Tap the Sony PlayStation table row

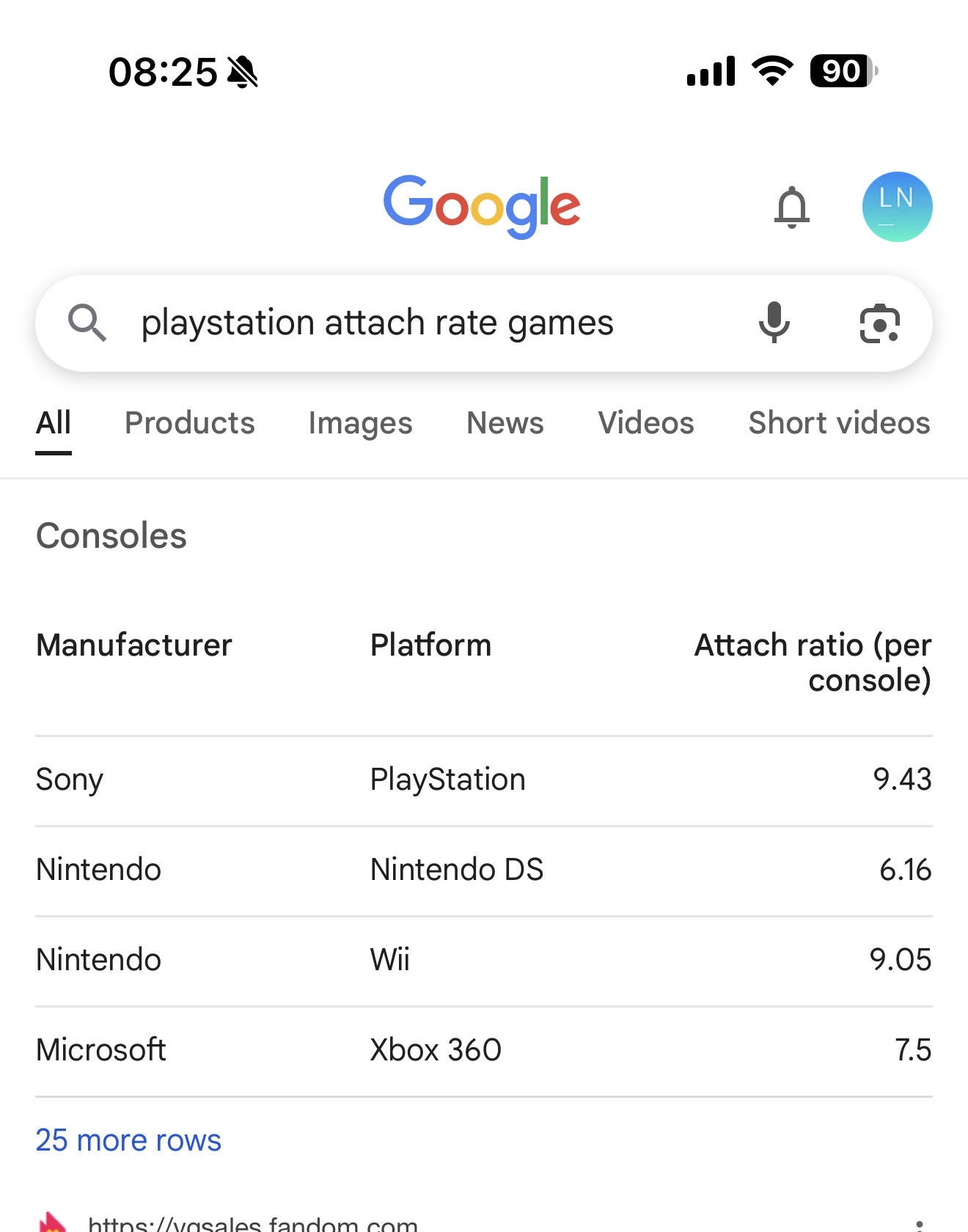coord(484,780)
